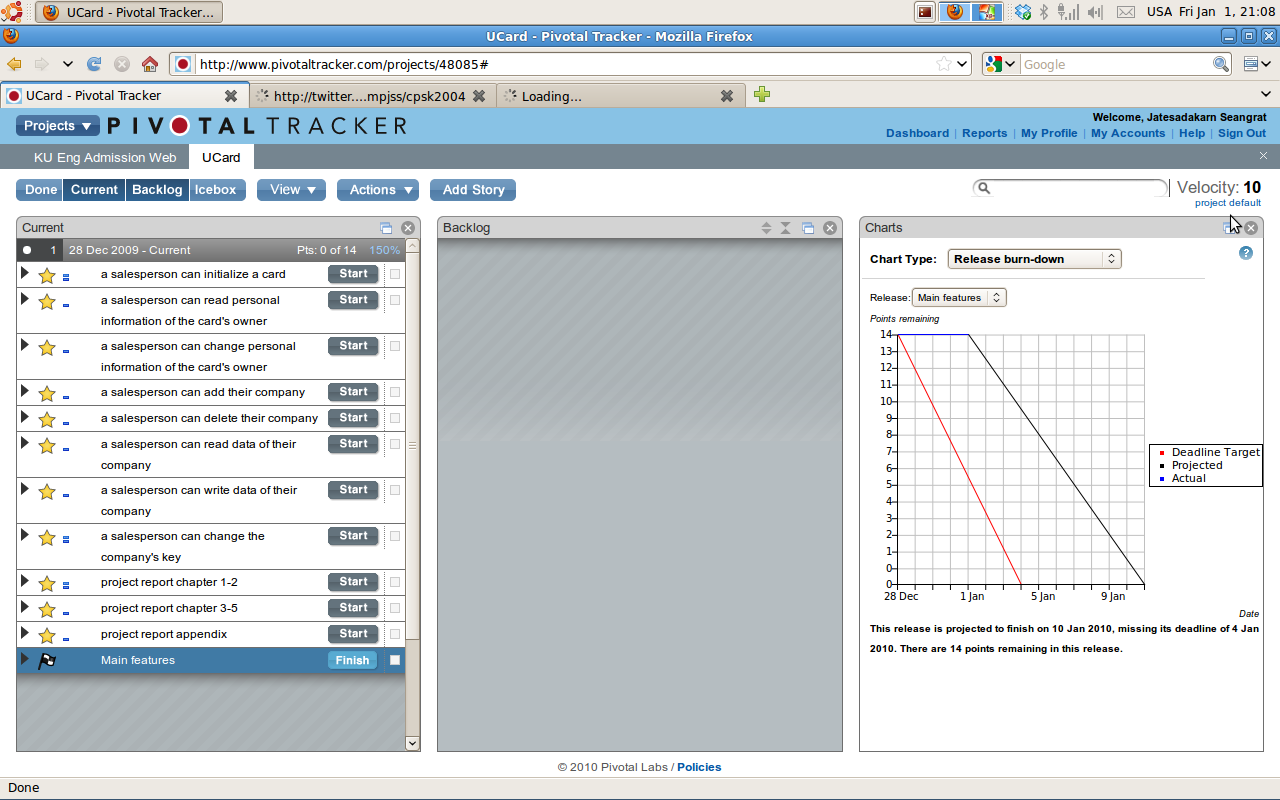The image size is (1280, 800).
Task: Close the Loading tab
Action: (727, 96)
